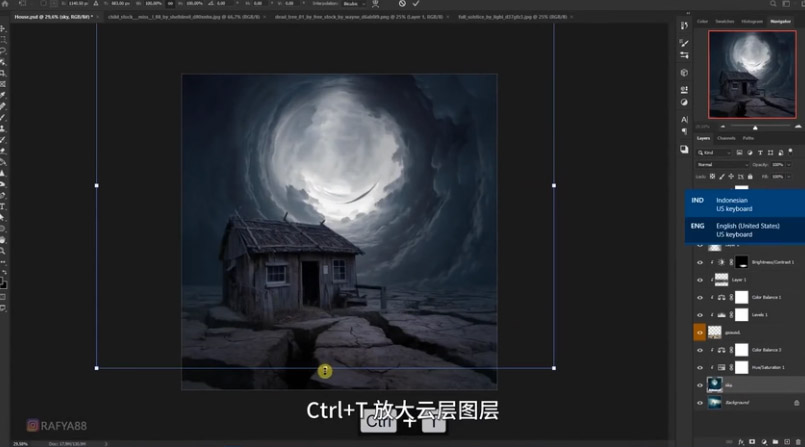Select the sky layer thumbnail
This screenshot has height=447, width=805.
click(715, 384)
